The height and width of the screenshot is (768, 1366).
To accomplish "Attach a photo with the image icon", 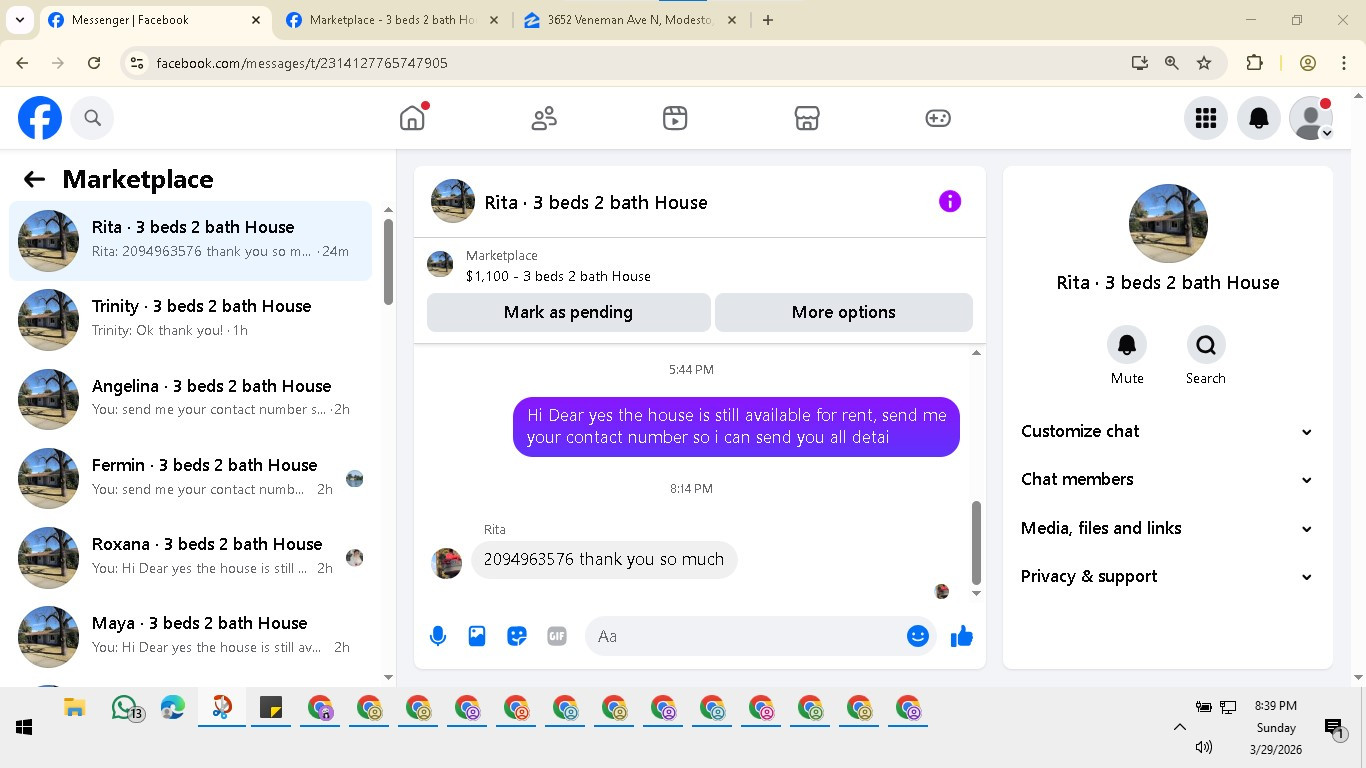I will coord(477,636).
